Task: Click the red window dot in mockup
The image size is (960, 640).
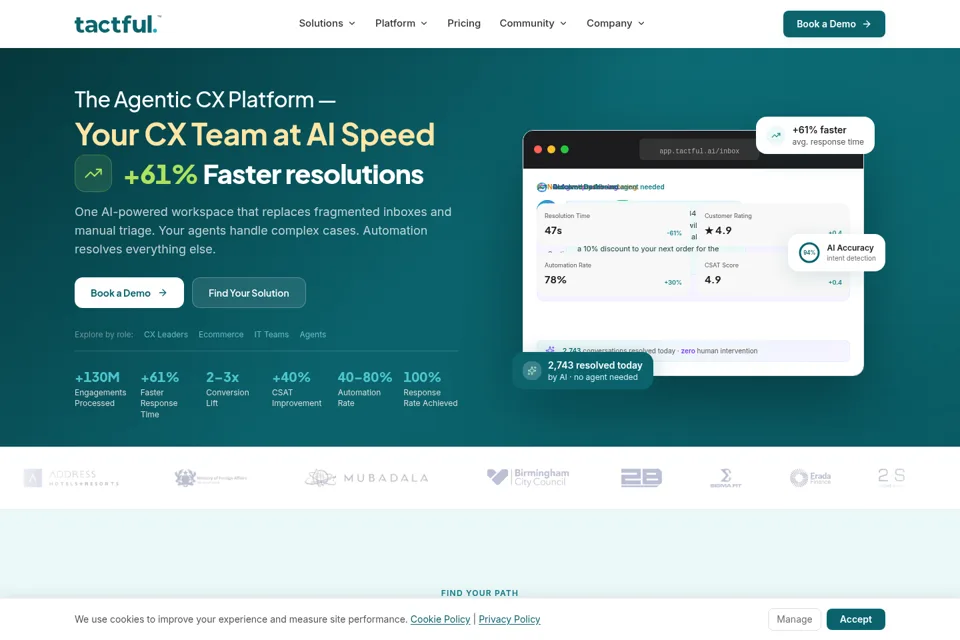Action: point(538,149)
